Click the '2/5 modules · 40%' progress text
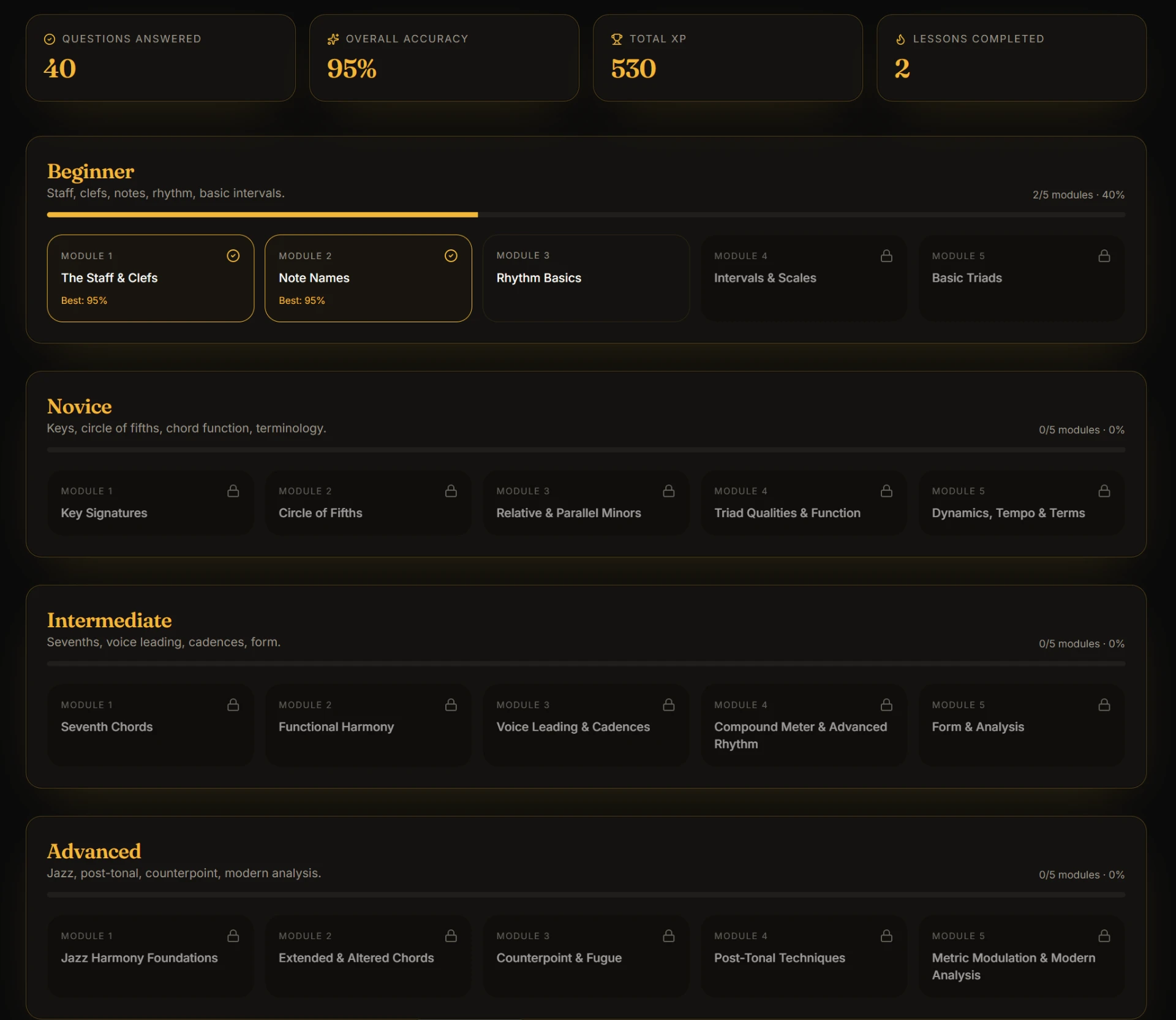Viewport: 1176px width, 1020px height. pos(1078,195)
